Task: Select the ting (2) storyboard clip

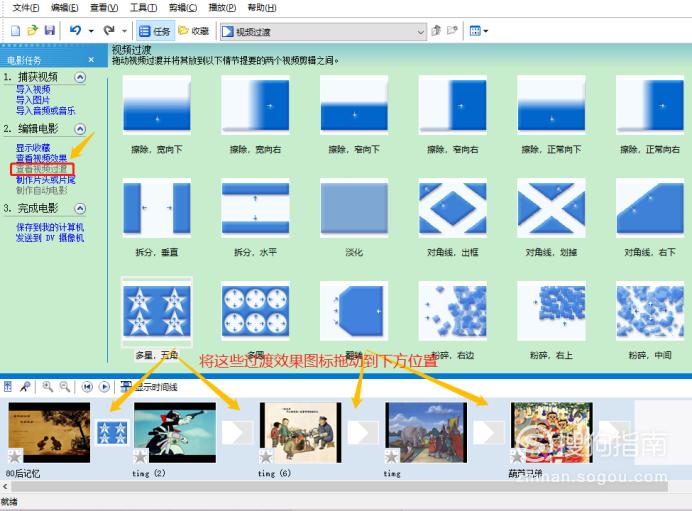Action: (x=175, y=432)
